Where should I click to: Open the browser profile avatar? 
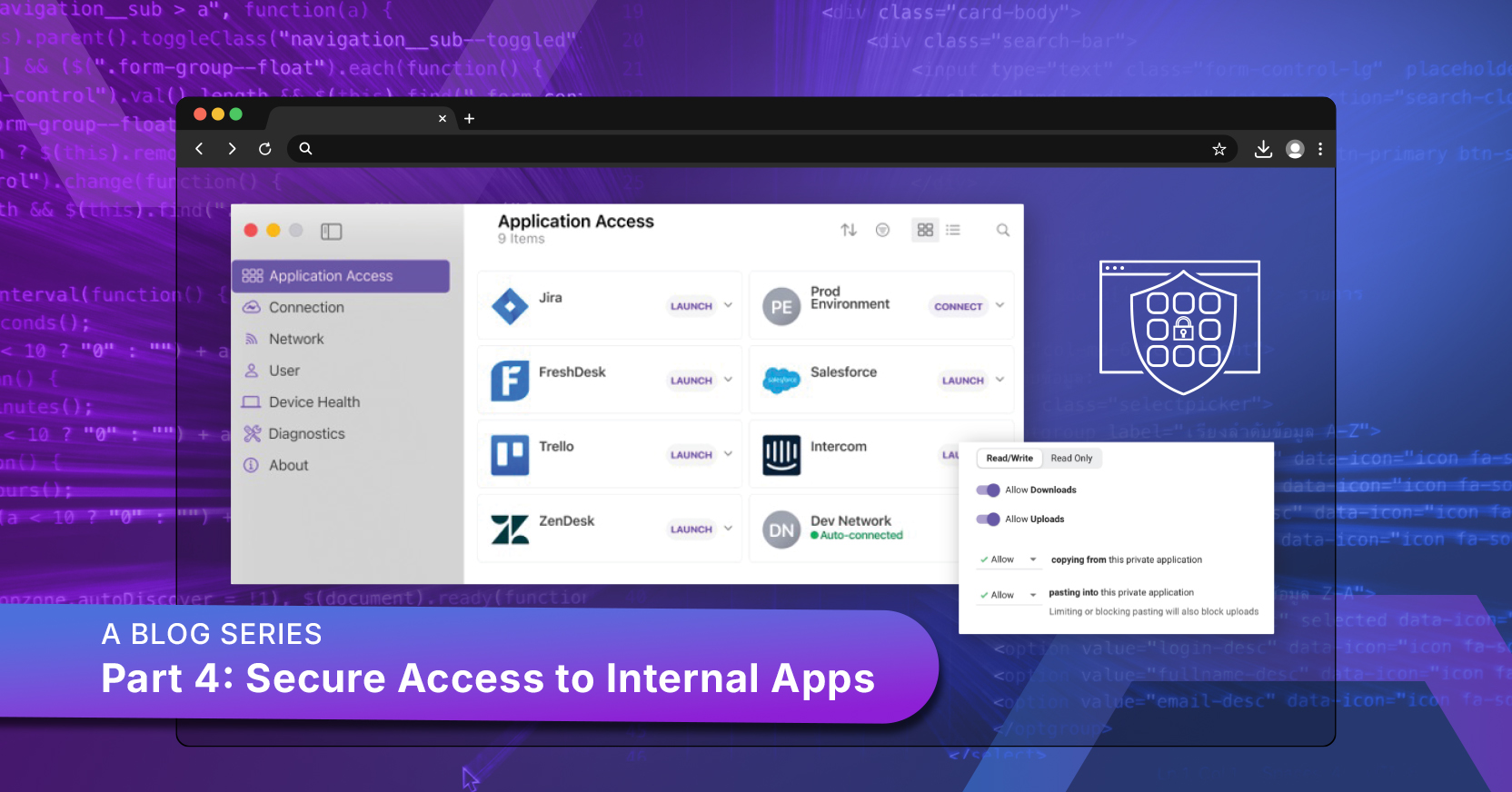[x=1296, y=149]
